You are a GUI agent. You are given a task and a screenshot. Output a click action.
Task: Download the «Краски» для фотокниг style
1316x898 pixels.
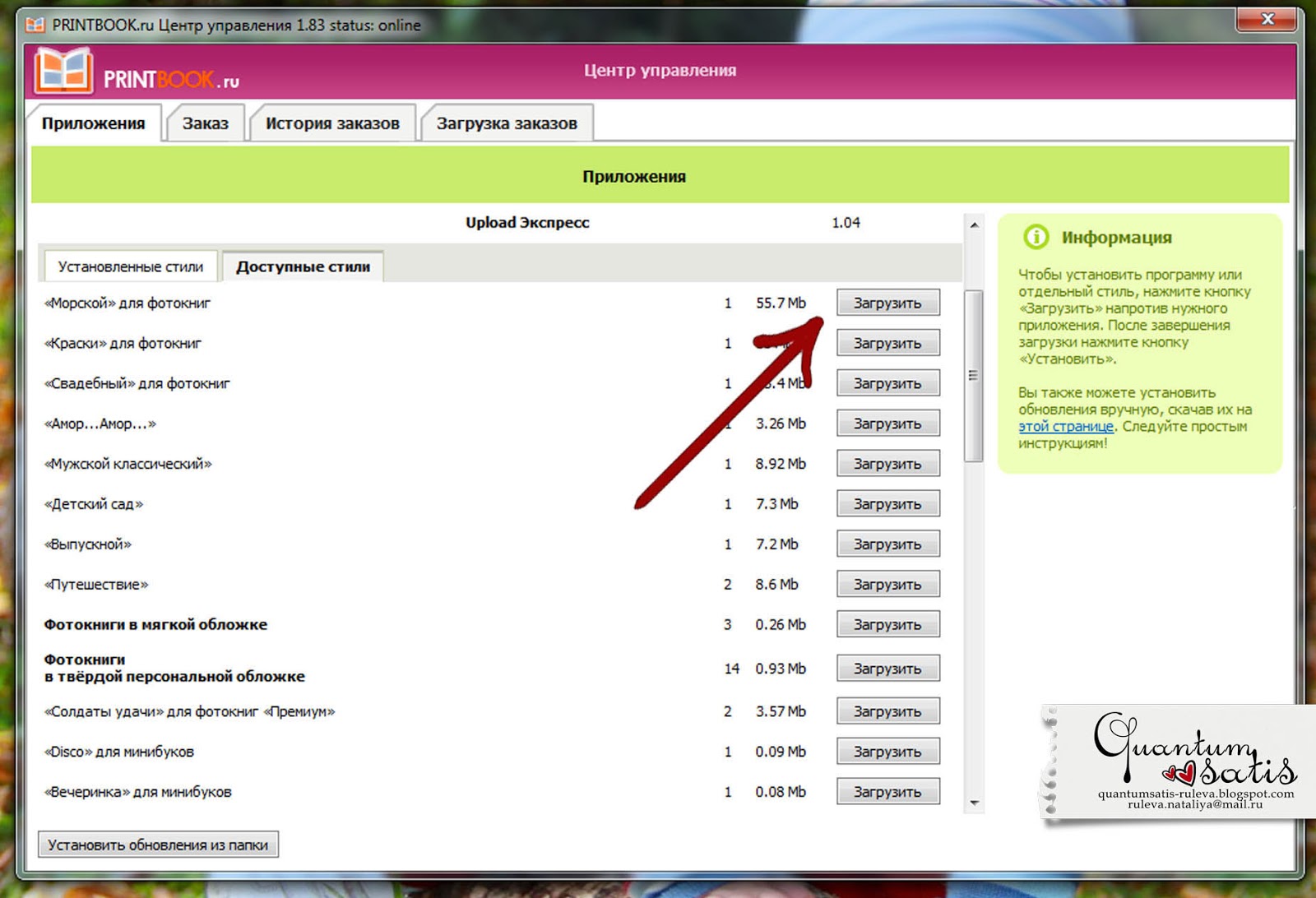[887, 343]
